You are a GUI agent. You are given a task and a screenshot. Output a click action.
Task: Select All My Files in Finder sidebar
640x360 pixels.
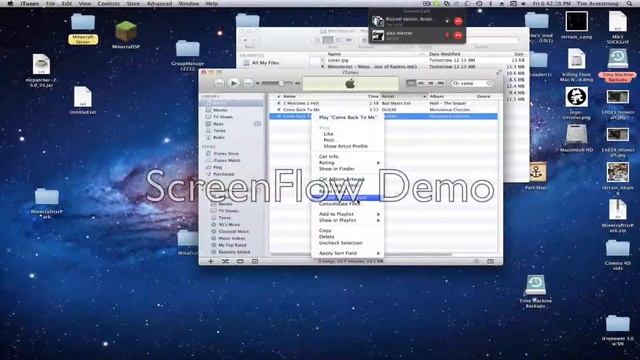coord(261,63)
